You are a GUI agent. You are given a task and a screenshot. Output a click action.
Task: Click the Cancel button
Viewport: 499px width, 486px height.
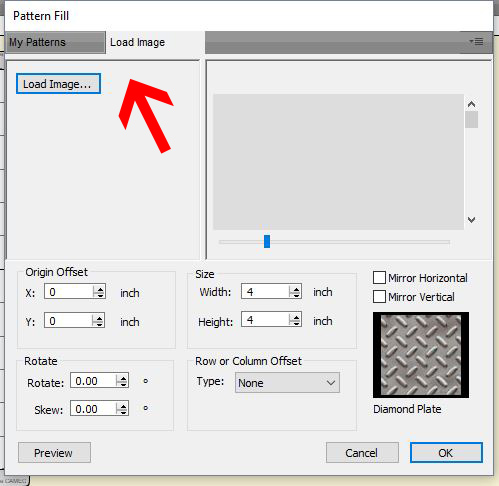pos(362,453)
